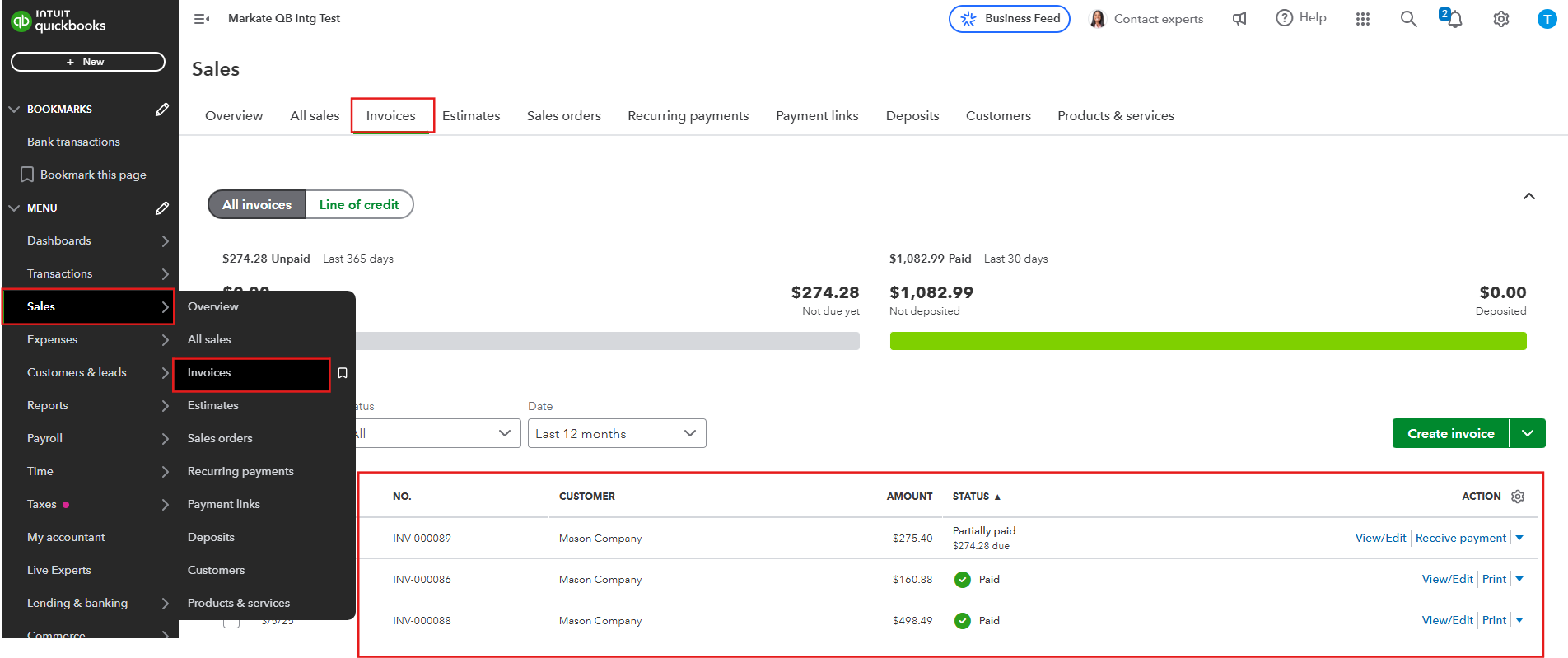Click the Business Feed button
This screenshot has height=658, width=1568.
(x=1010, y=19)
